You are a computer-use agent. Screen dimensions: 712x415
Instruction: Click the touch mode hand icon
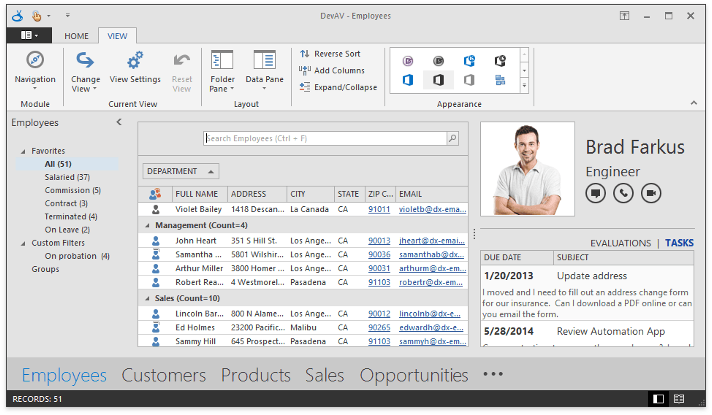coord(36,16)
